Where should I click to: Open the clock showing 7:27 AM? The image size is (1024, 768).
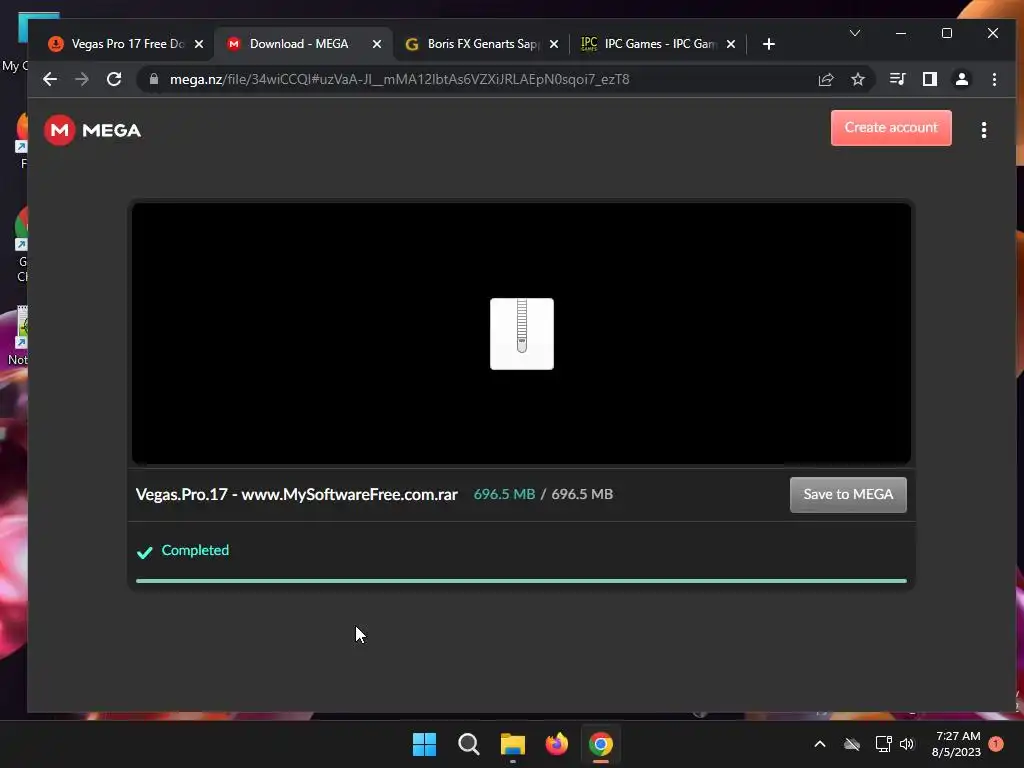pyautogui.click(x=956, y=744)
